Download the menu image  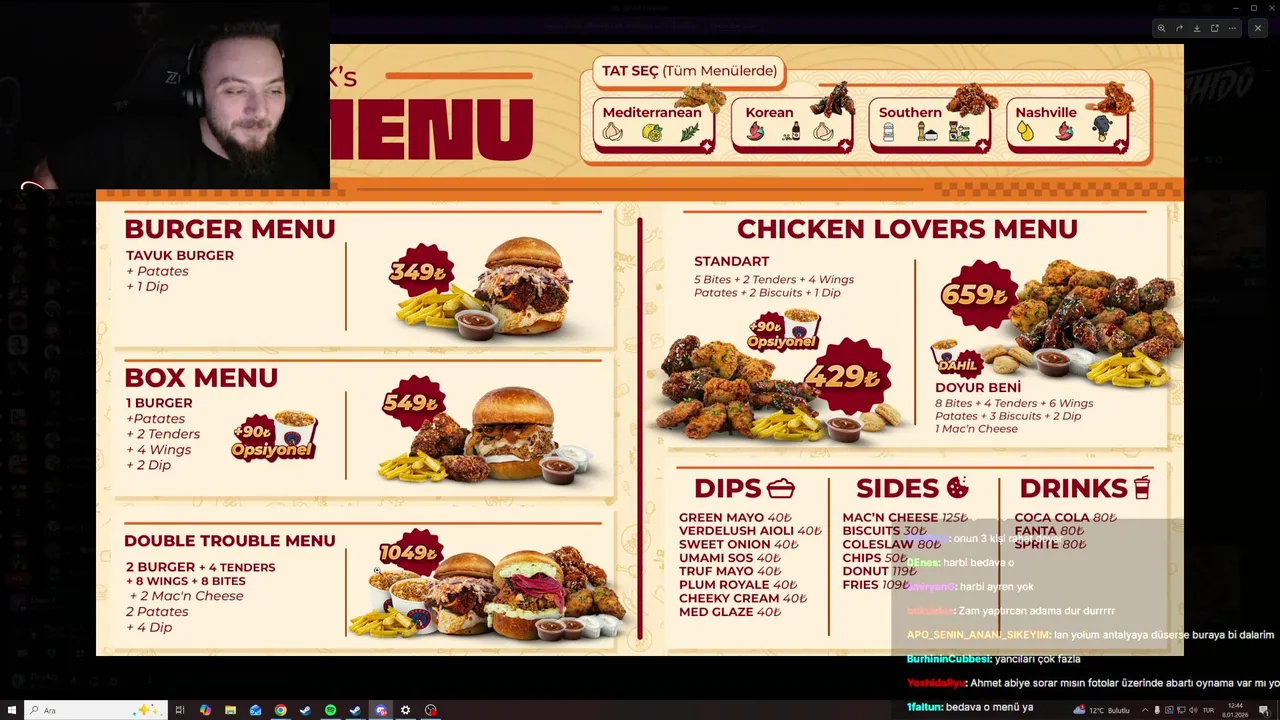click(1197, 28)
